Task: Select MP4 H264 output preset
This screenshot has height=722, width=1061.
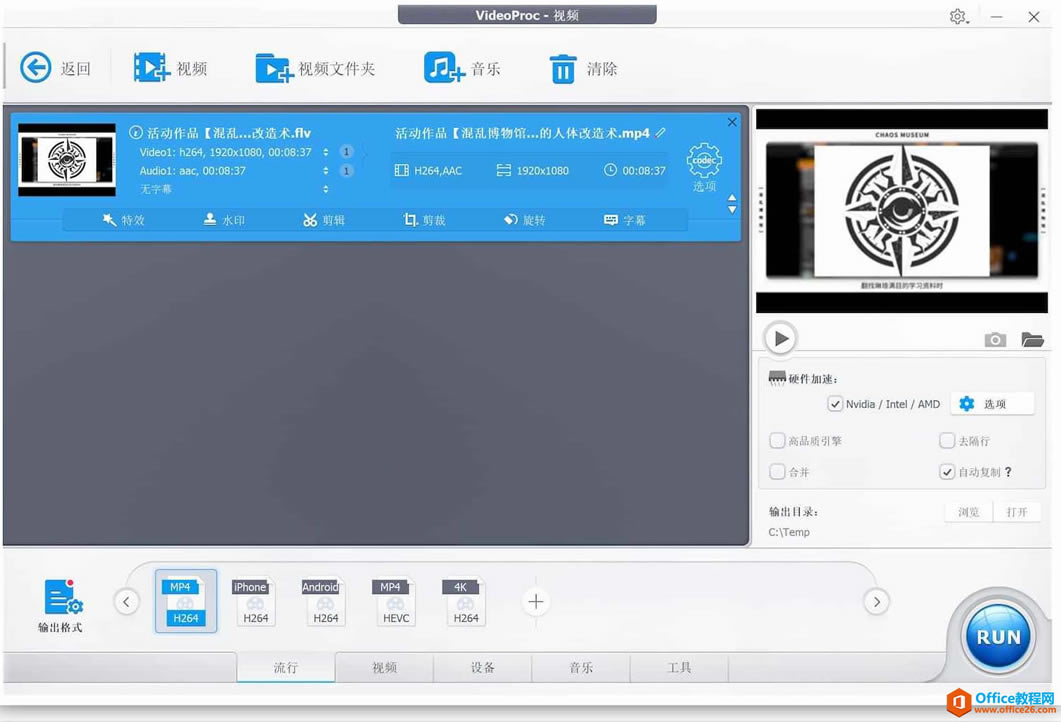Action: 185,601
